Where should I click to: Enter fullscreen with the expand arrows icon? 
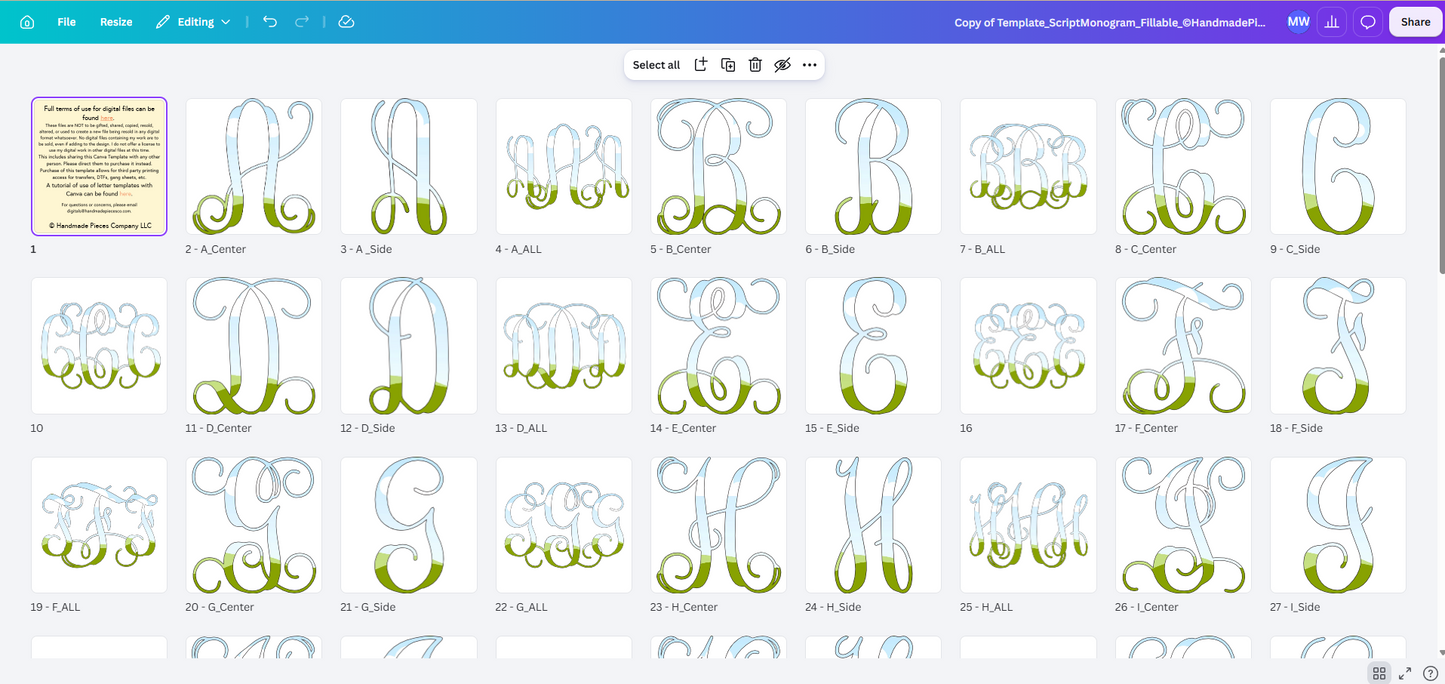[1405, 673]
